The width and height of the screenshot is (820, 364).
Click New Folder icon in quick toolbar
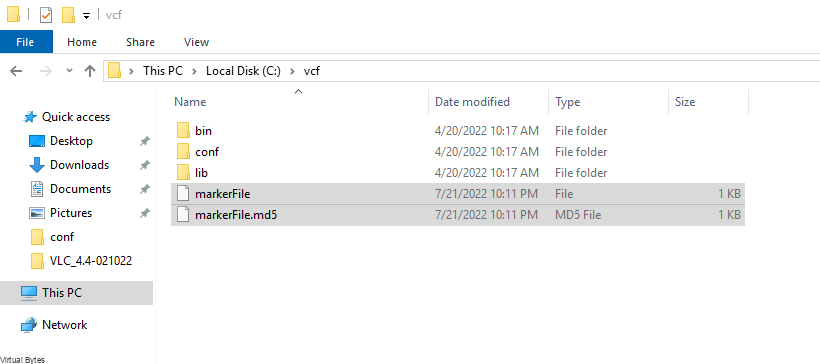69,15
